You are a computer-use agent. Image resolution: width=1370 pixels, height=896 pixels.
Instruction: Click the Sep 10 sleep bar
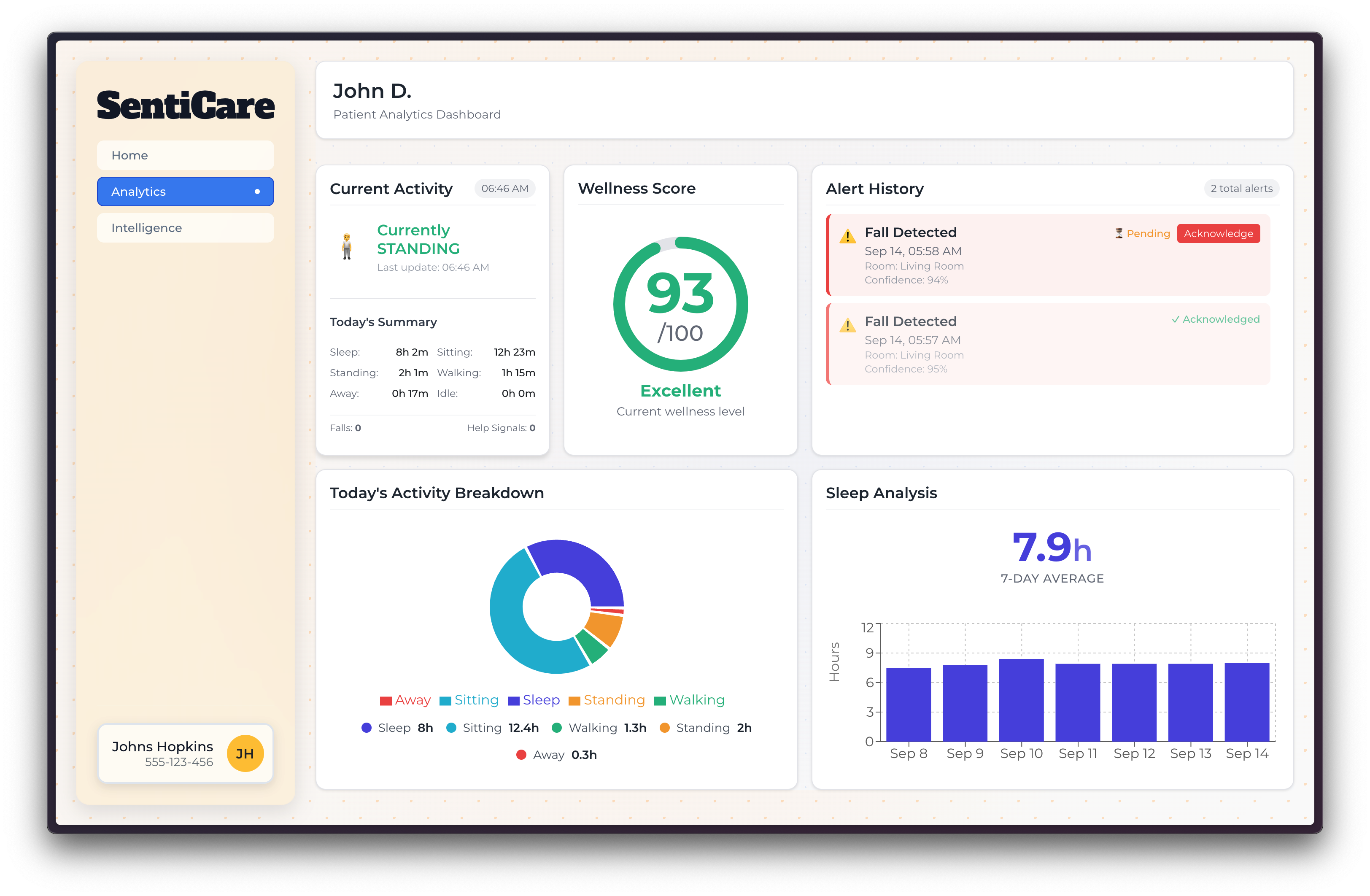pyautogui.click(x=1021, y=700)
